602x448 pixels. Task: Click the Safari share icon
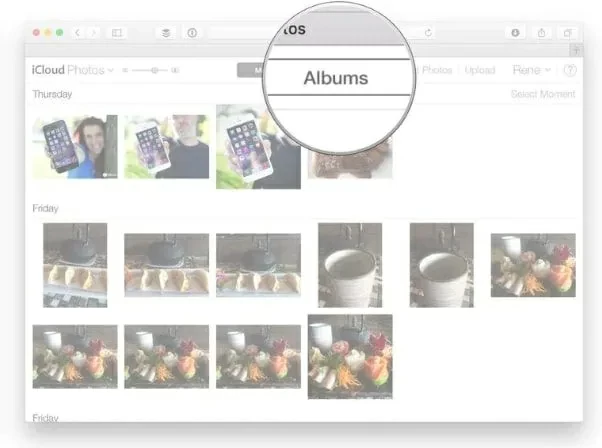[x=541, y=33]
